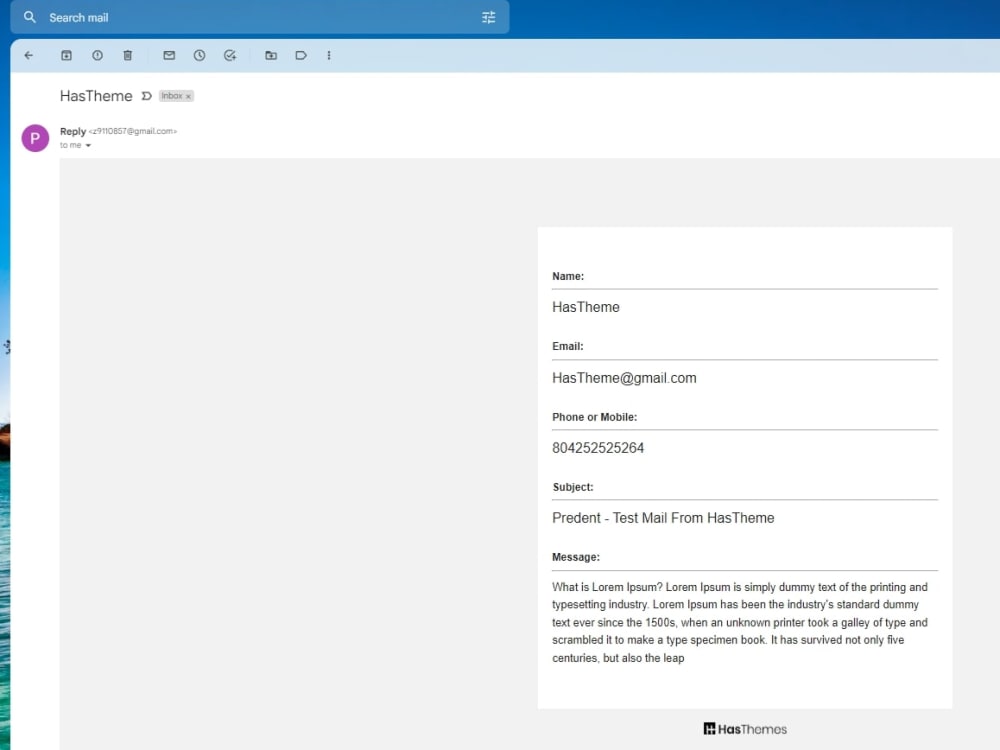Toggle importance marker next to HasTheme subject
Screen dimensions: 1000x750
tap(147, 96)
